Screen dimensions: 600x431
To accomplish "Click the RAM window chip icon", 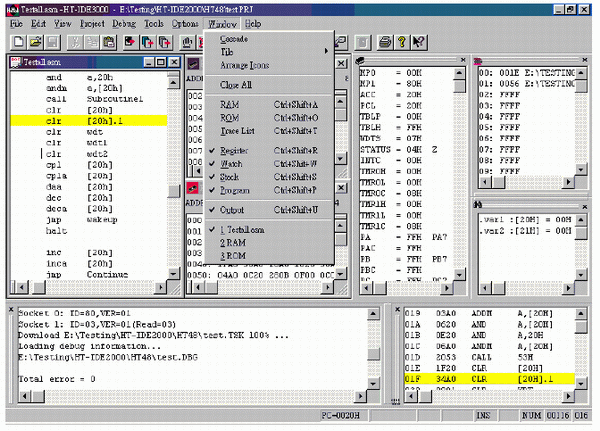I will [x=193, y=64].
